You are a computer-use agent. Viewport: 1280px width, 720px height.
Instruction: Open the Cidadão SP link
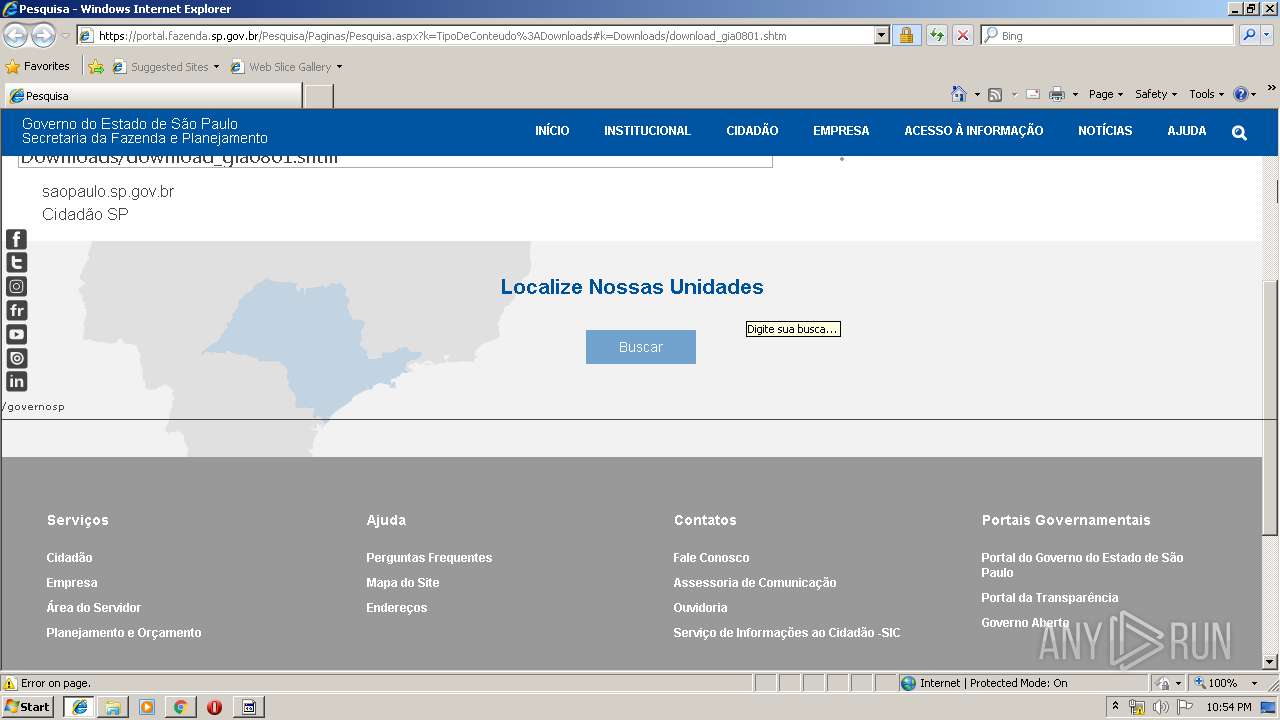pyautogui.click(x=85, y=214)
